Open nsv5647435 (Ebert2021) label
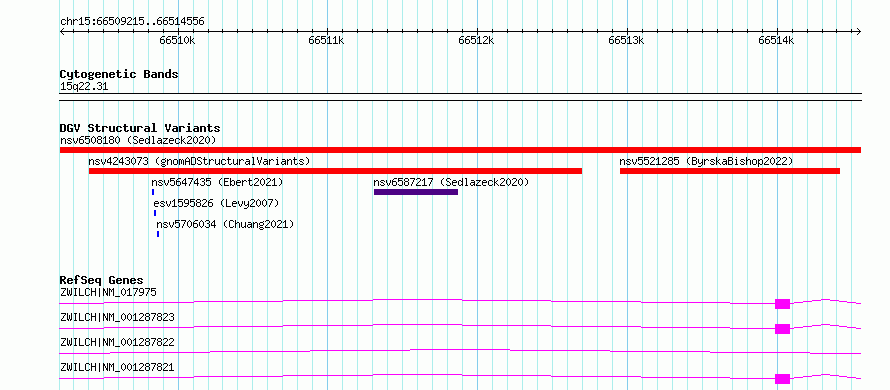Viewport: 890px width, 390px height. click(x=217, y=182)
